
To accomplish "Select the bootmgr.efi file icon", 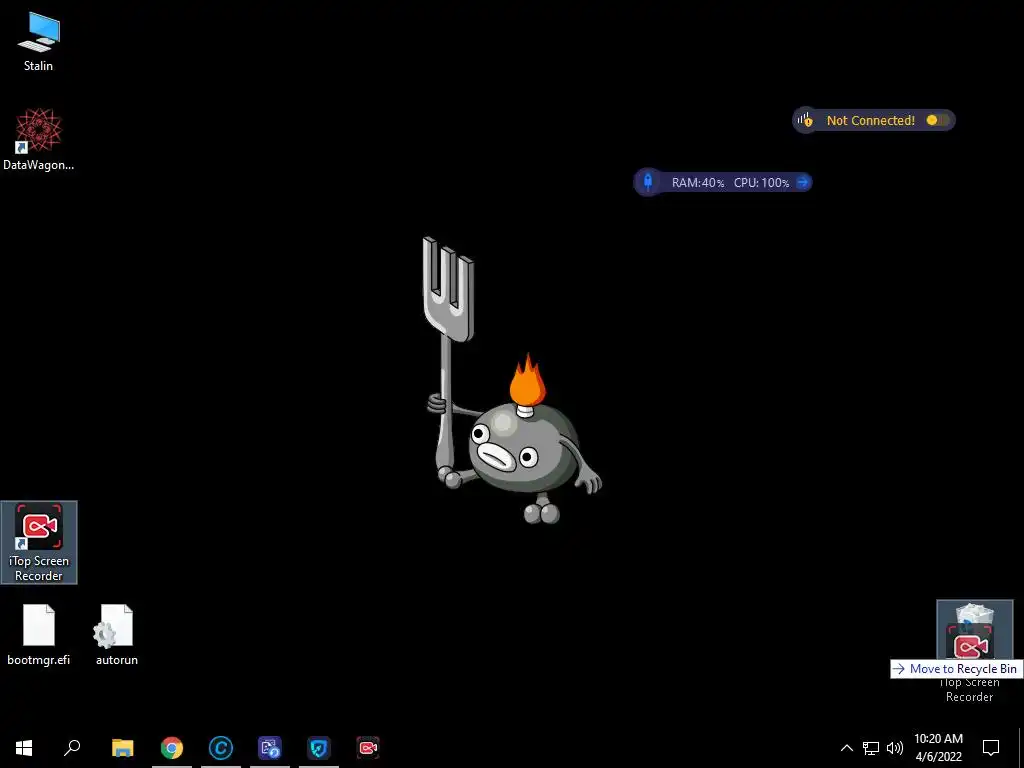I will click(x=39, y=635).
